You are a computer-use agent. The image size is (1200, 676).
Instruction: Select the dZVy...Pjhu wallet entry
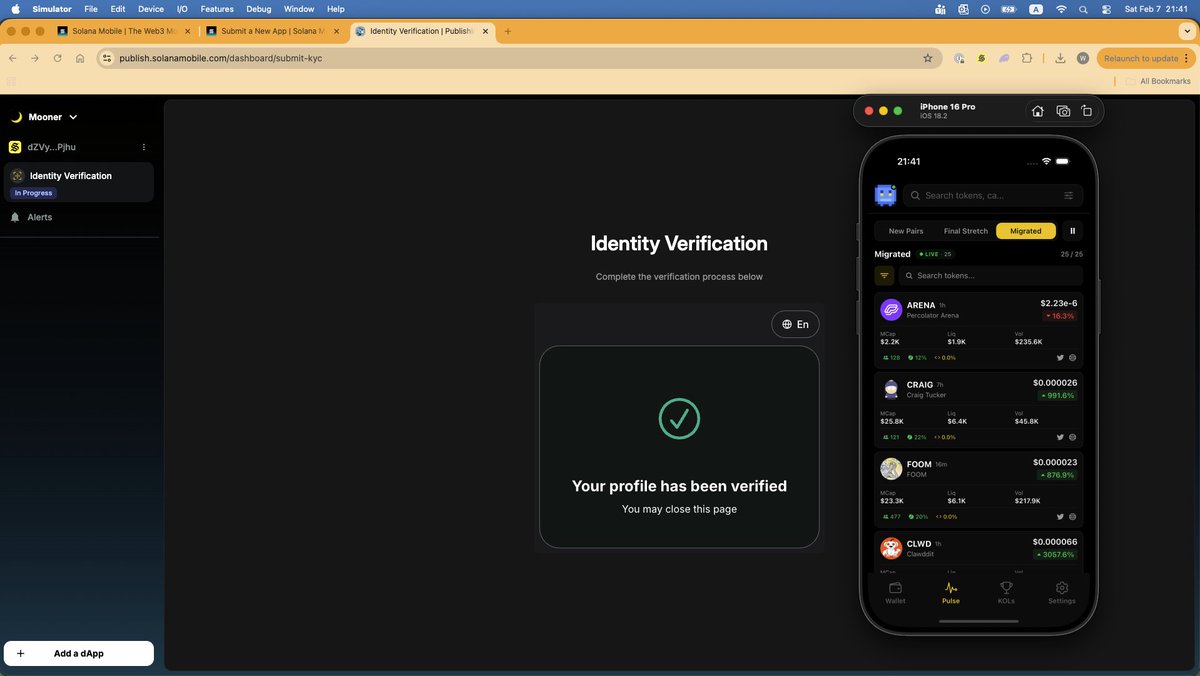point(52,147)
